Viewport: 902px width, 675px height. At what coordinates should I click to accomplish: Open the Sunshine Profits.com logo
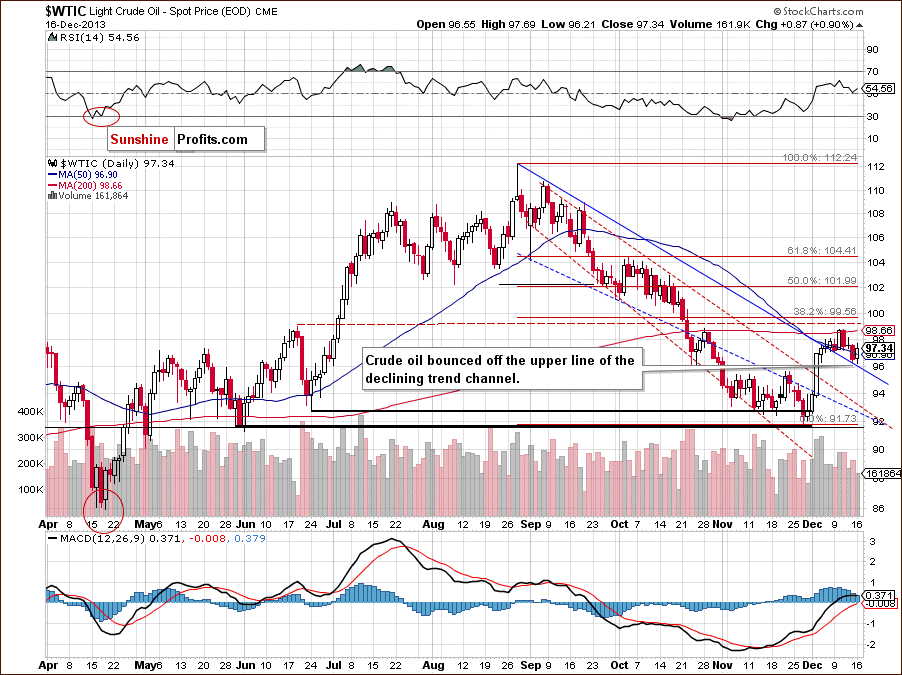click(x=186, y=139)
